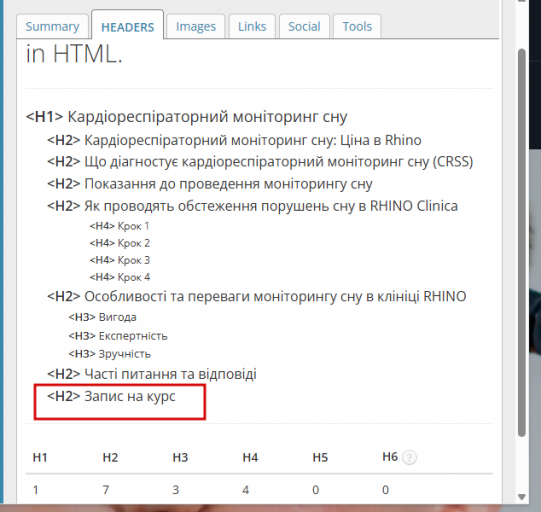Image resolution: width=541 pixels, height=512 pixels.
Task: Click the scrollbar down arrow
Action: click(522, 497)
